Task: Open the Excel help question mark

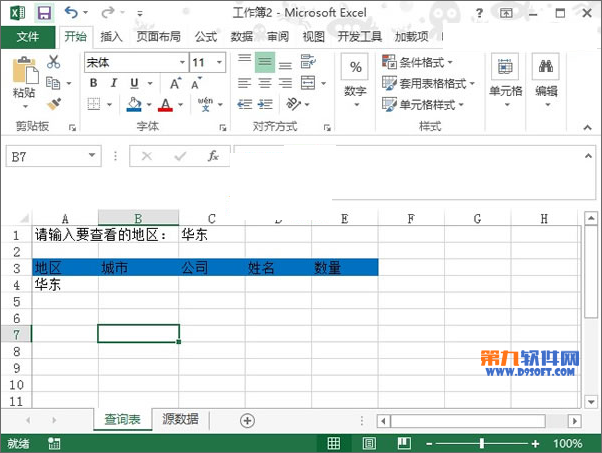Action: point(479,13)
